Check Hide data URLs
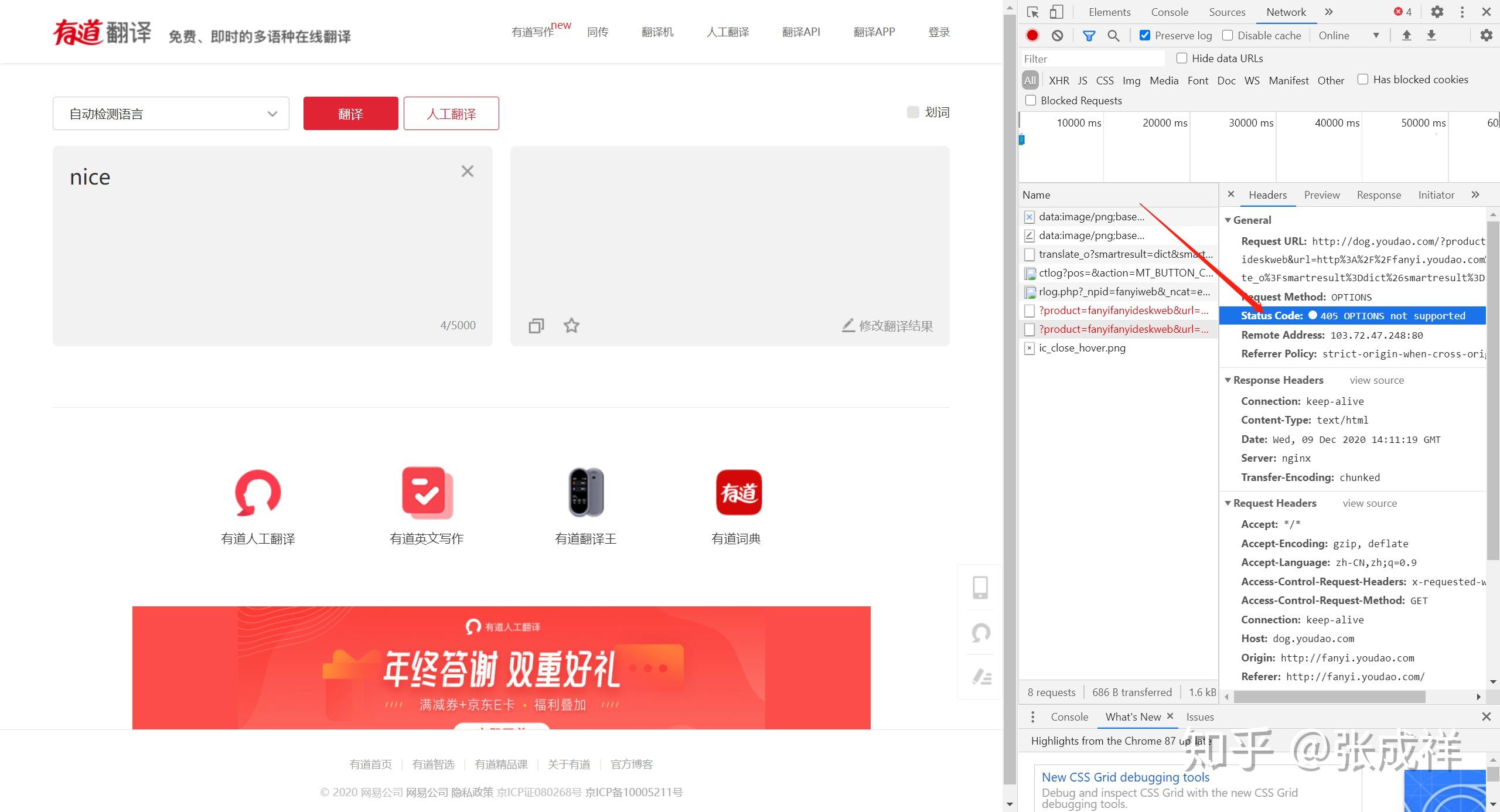The image size is (1500, 812). [x=1182, y=58]
